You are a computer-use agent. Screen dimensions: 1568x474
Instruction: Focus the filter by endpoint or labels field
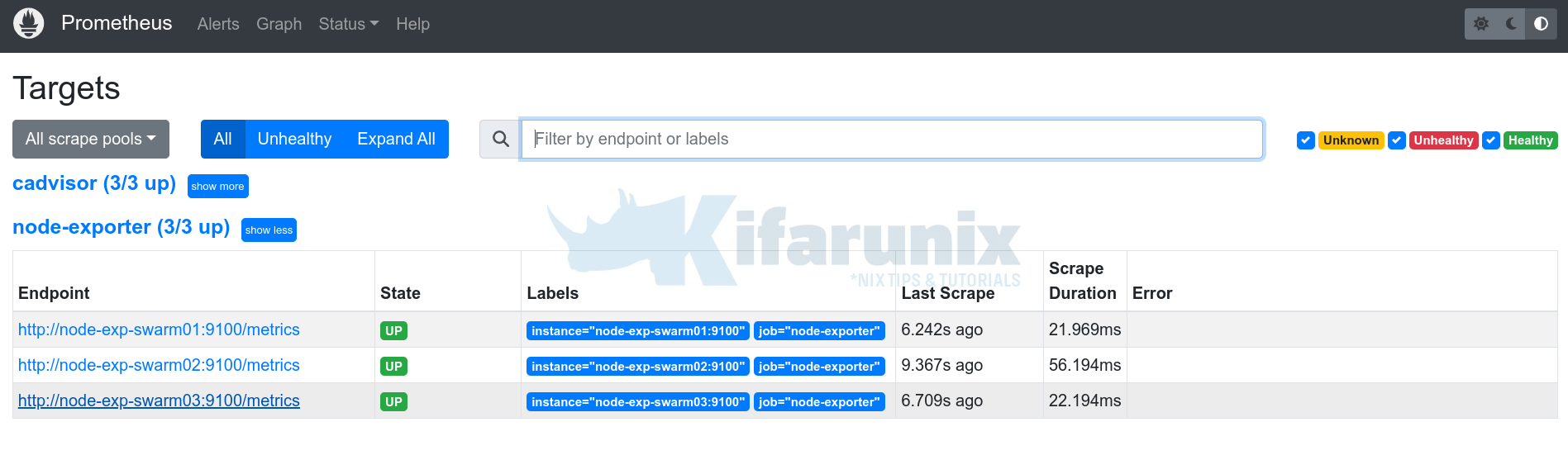point(891,139)
